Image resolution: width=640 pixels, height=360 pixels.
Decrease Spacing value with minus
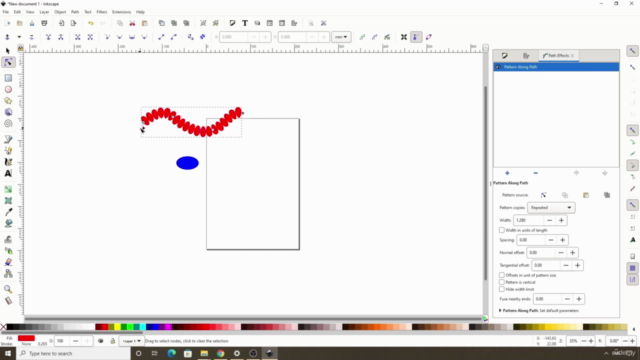click(x=551, y=240)
